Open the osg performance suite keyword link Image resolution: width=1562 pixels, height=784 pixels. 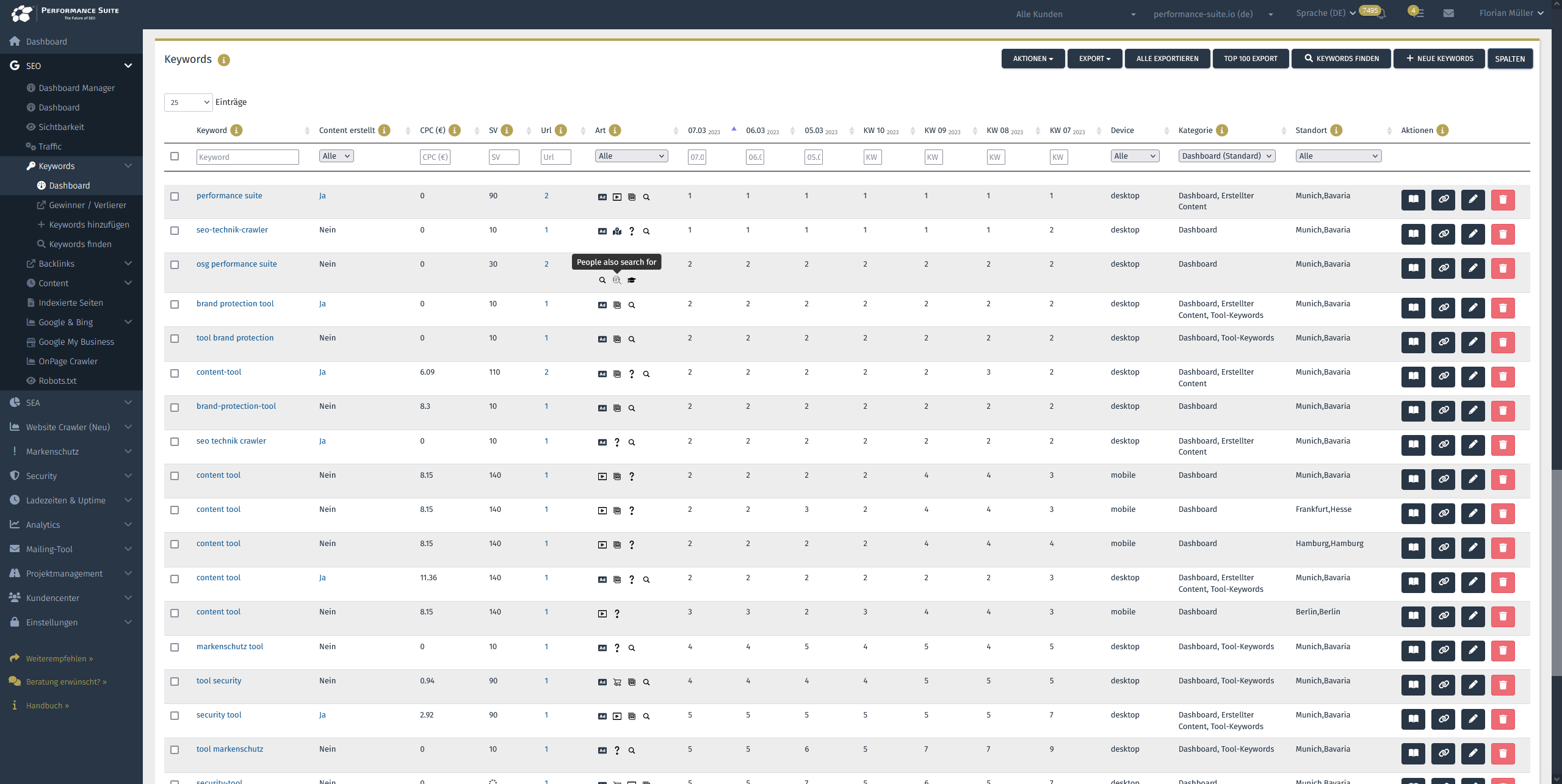(x=236, y=264)
